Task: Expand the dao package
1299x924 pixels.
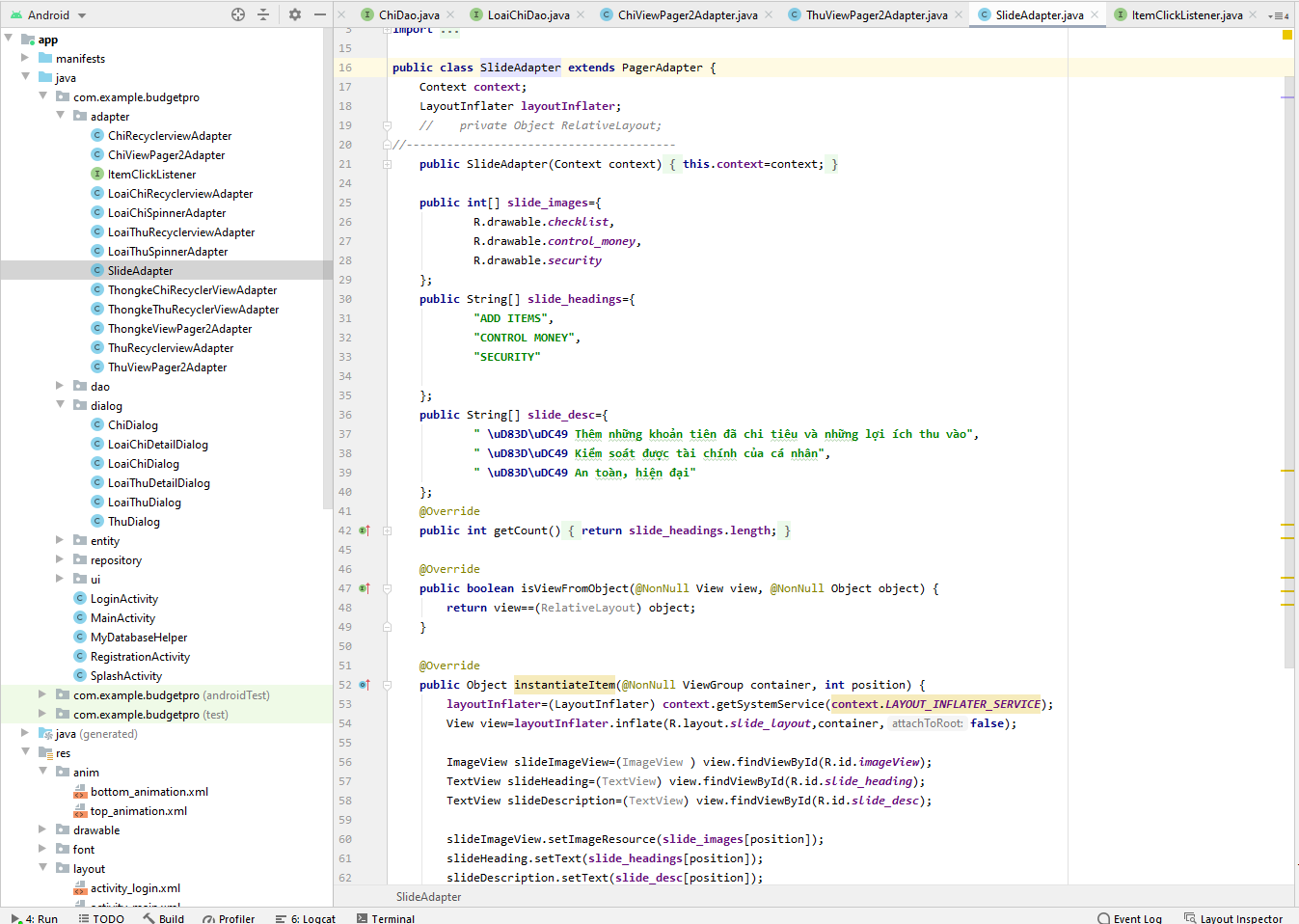Action: point(61,386)
